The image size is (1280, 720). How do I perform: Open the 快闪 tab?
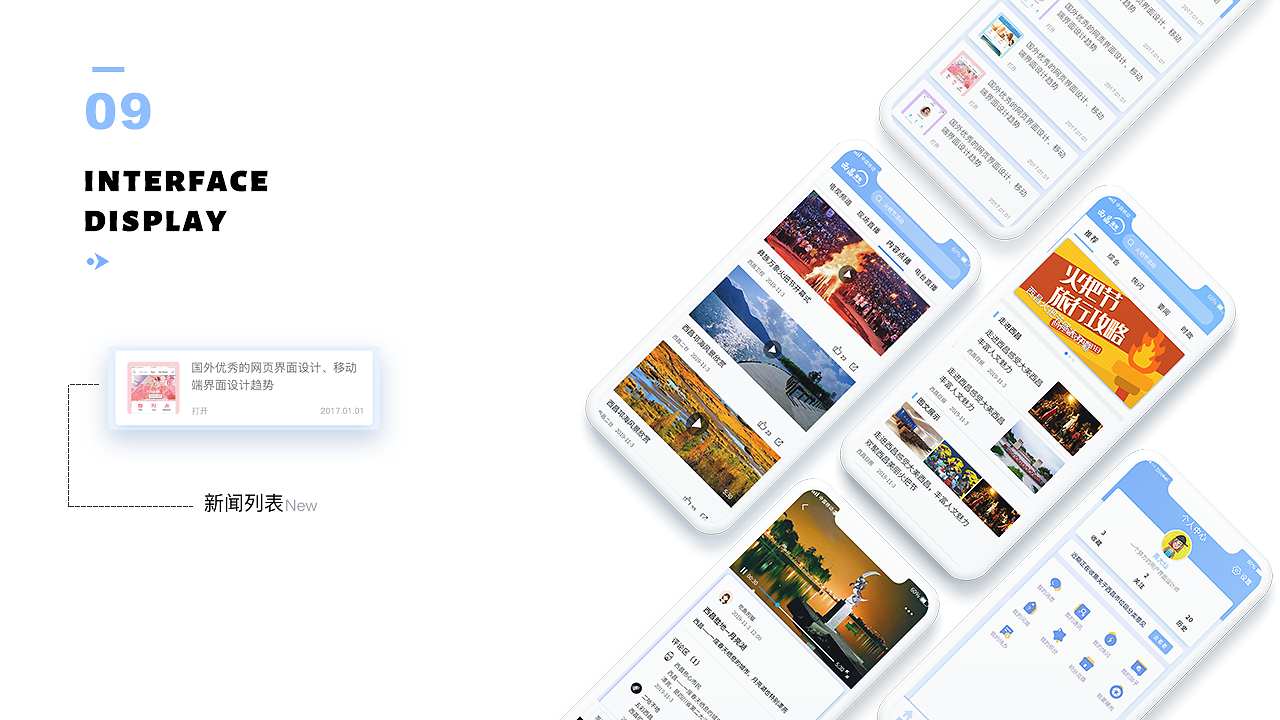coord(1138,285)
